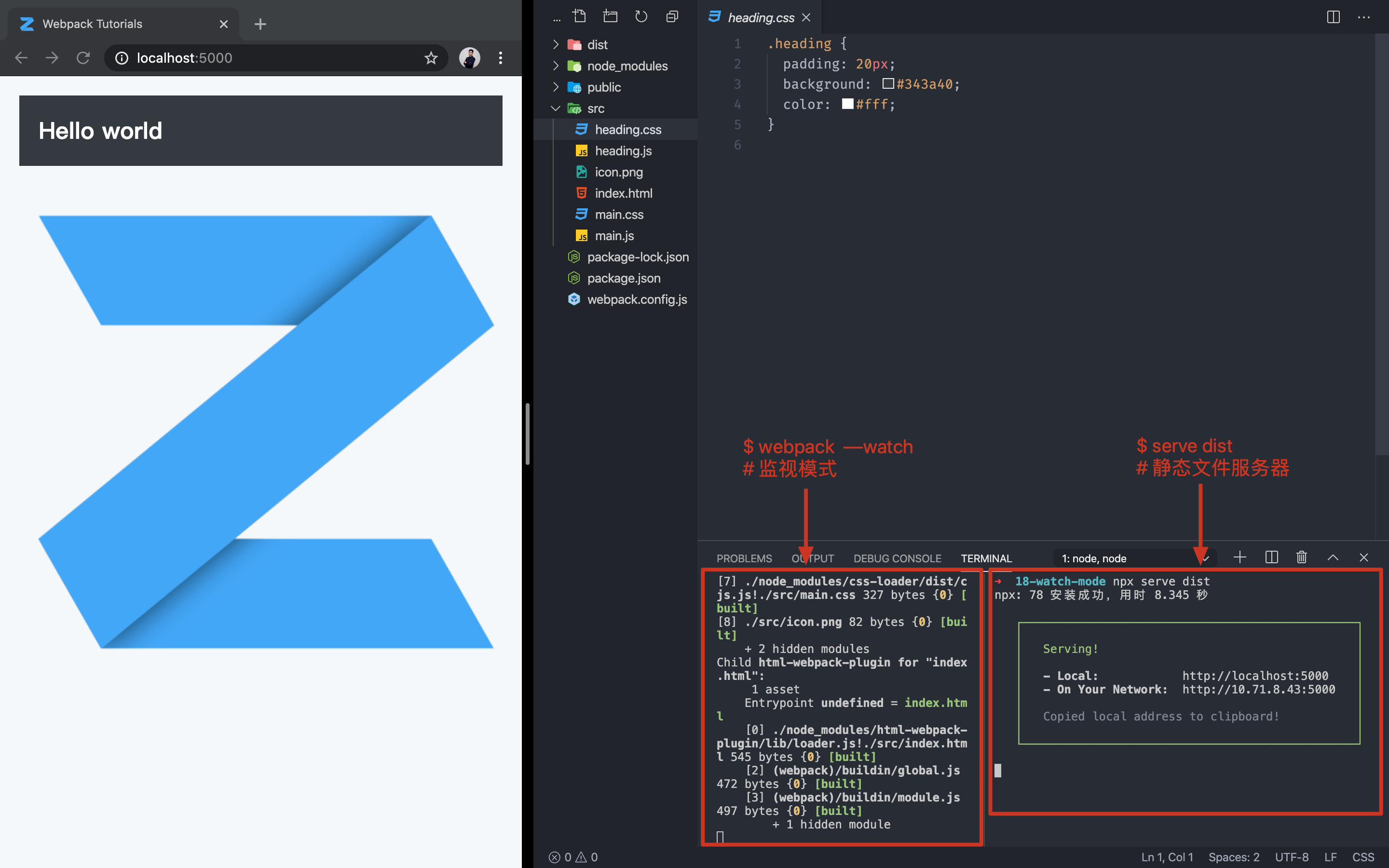The height and width of the screenshot is (868, 1389).
Task: Split the editor to the right
Action: pos(1333,17)
